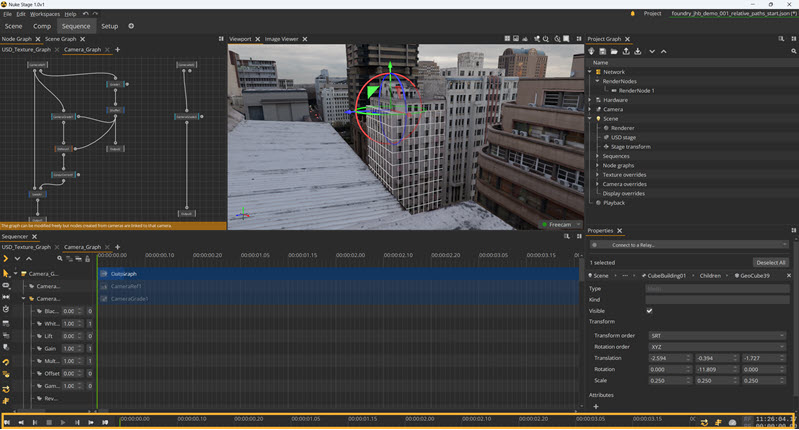The image size is (799, 430).
Task: Expand the Hardware tree item
Action: (x=591, y=100)
